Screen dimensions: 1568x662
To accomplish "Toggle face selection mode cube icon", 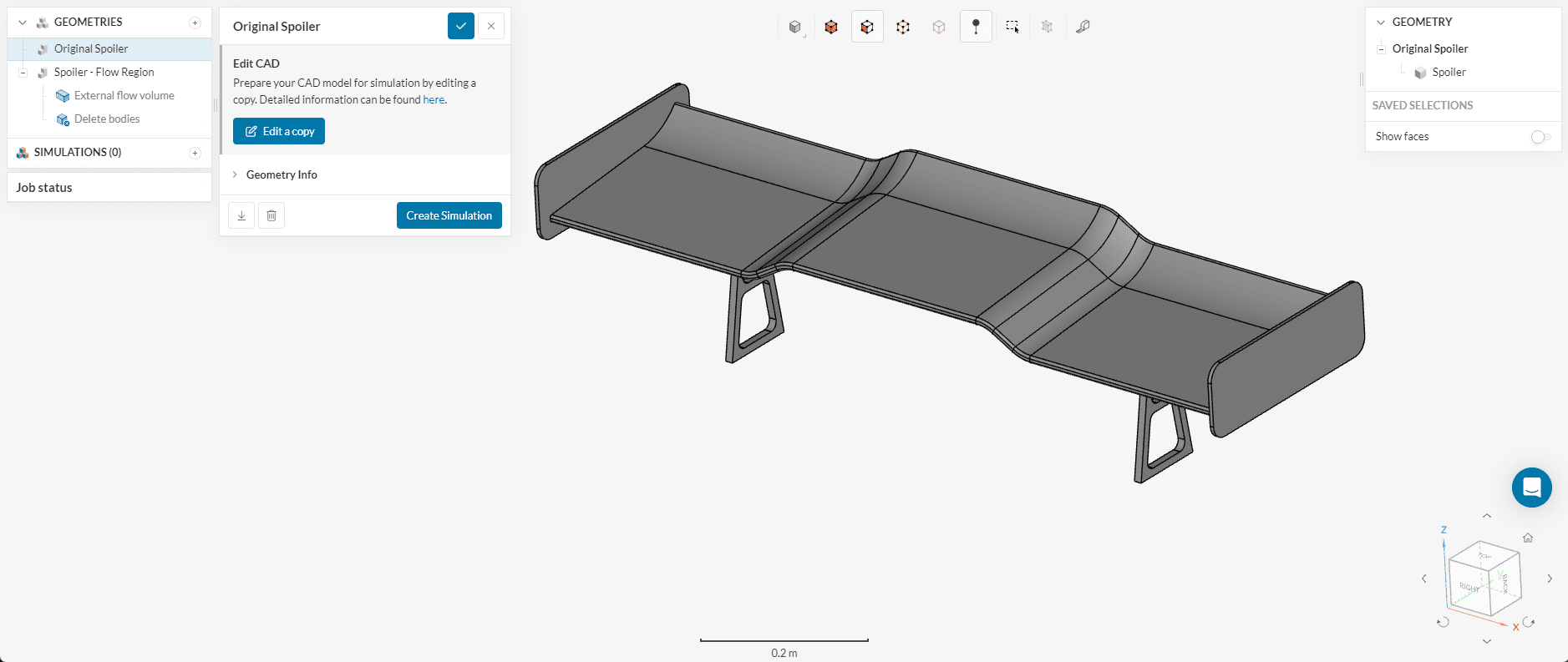I will point(867,27).
